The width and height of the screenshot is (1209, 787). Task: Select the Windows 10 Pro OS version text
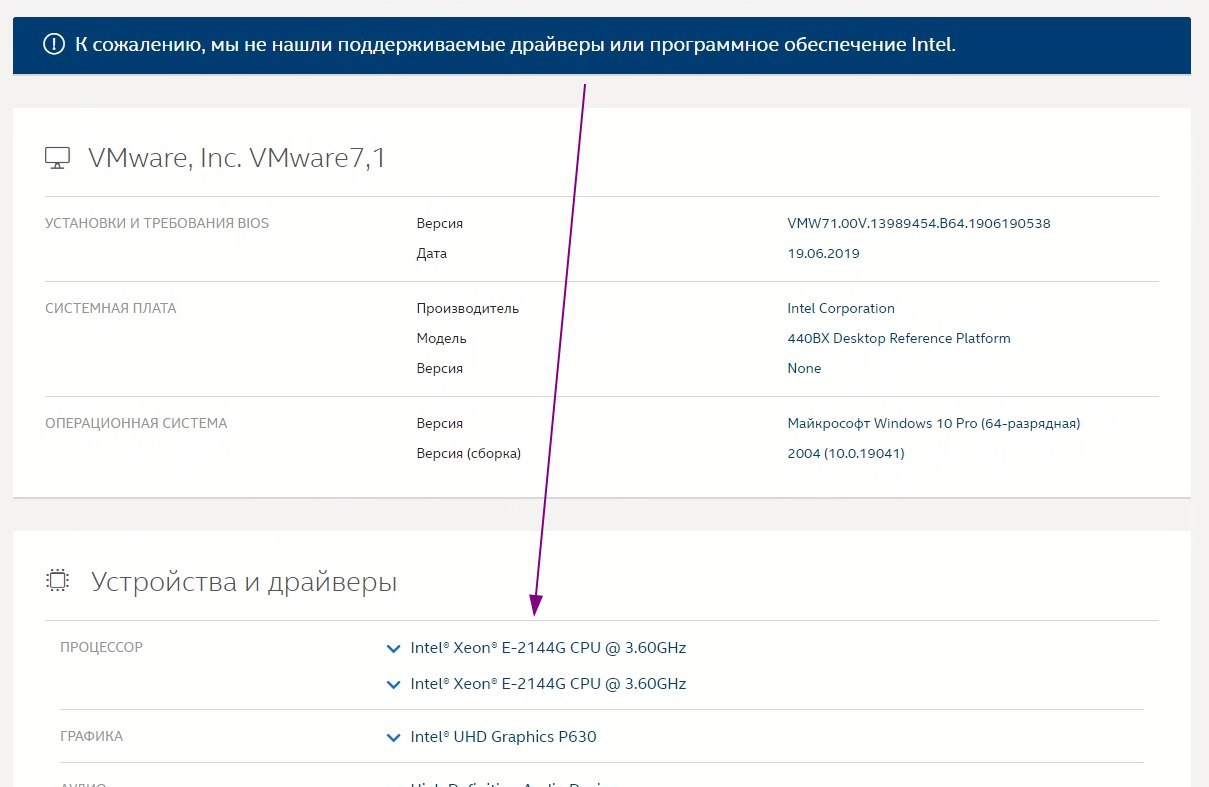pos(934,423)
